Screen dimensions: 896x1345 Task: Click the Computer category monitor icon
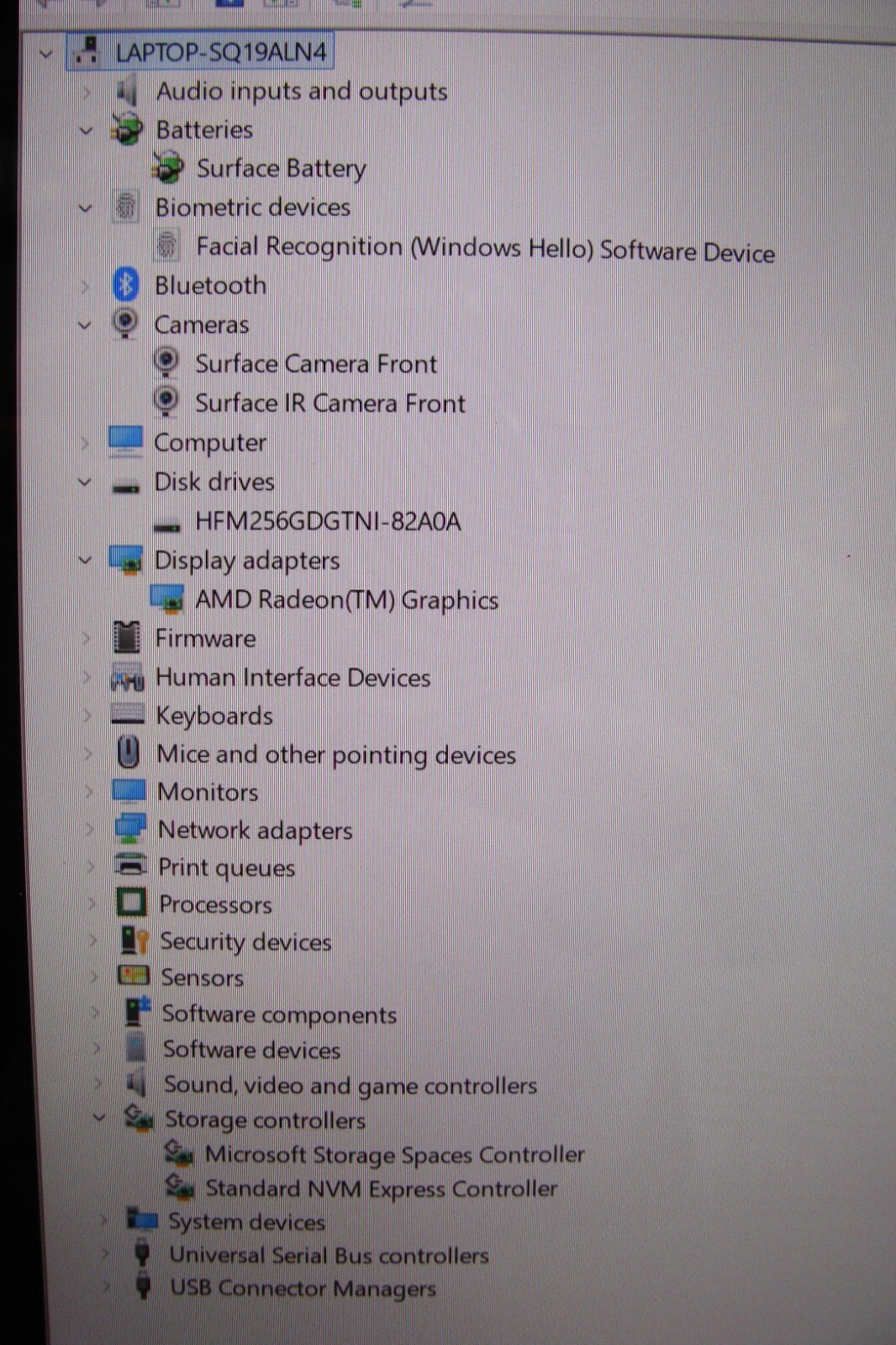(125, 441)
